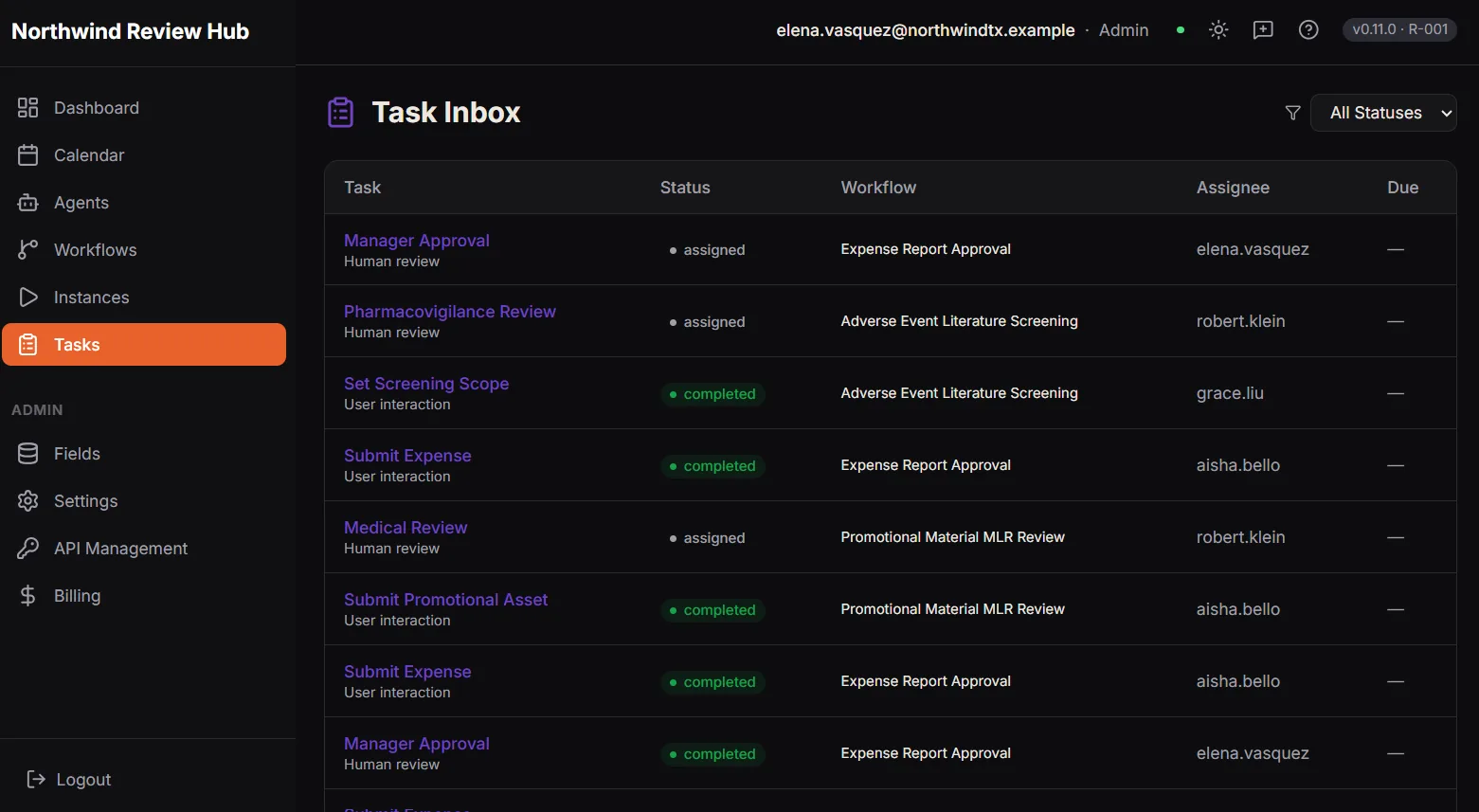Open the Submit Promotional Asset task

446,600
